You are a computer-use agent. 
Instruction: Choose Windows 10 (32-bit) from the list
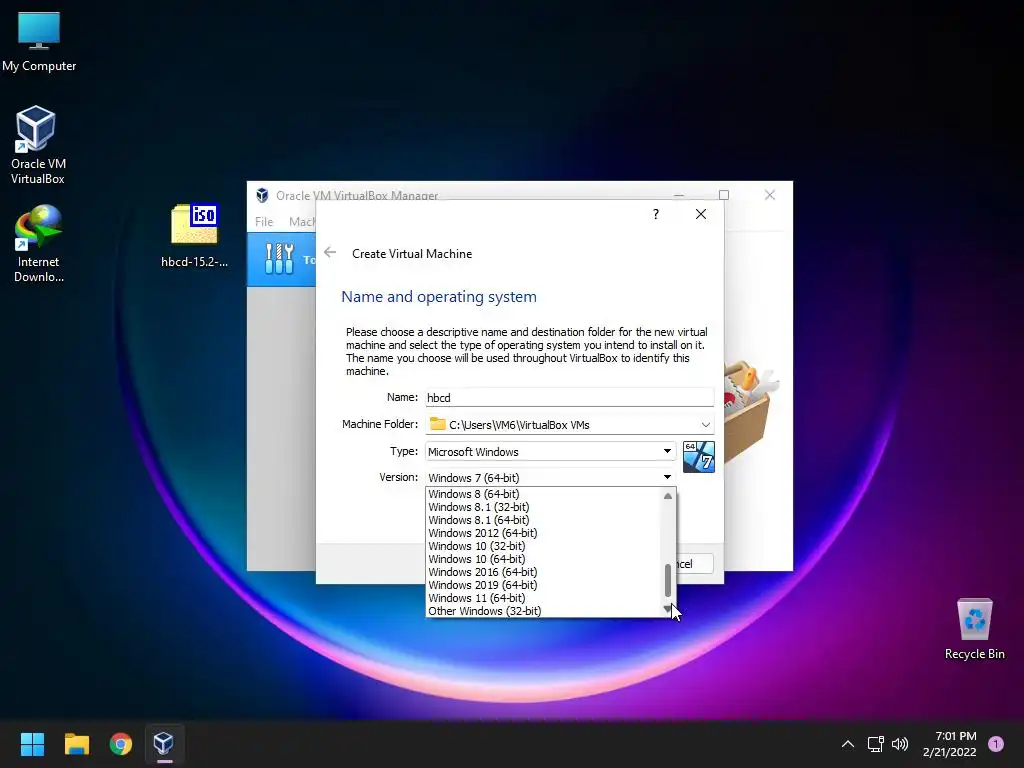coord(543,546)
